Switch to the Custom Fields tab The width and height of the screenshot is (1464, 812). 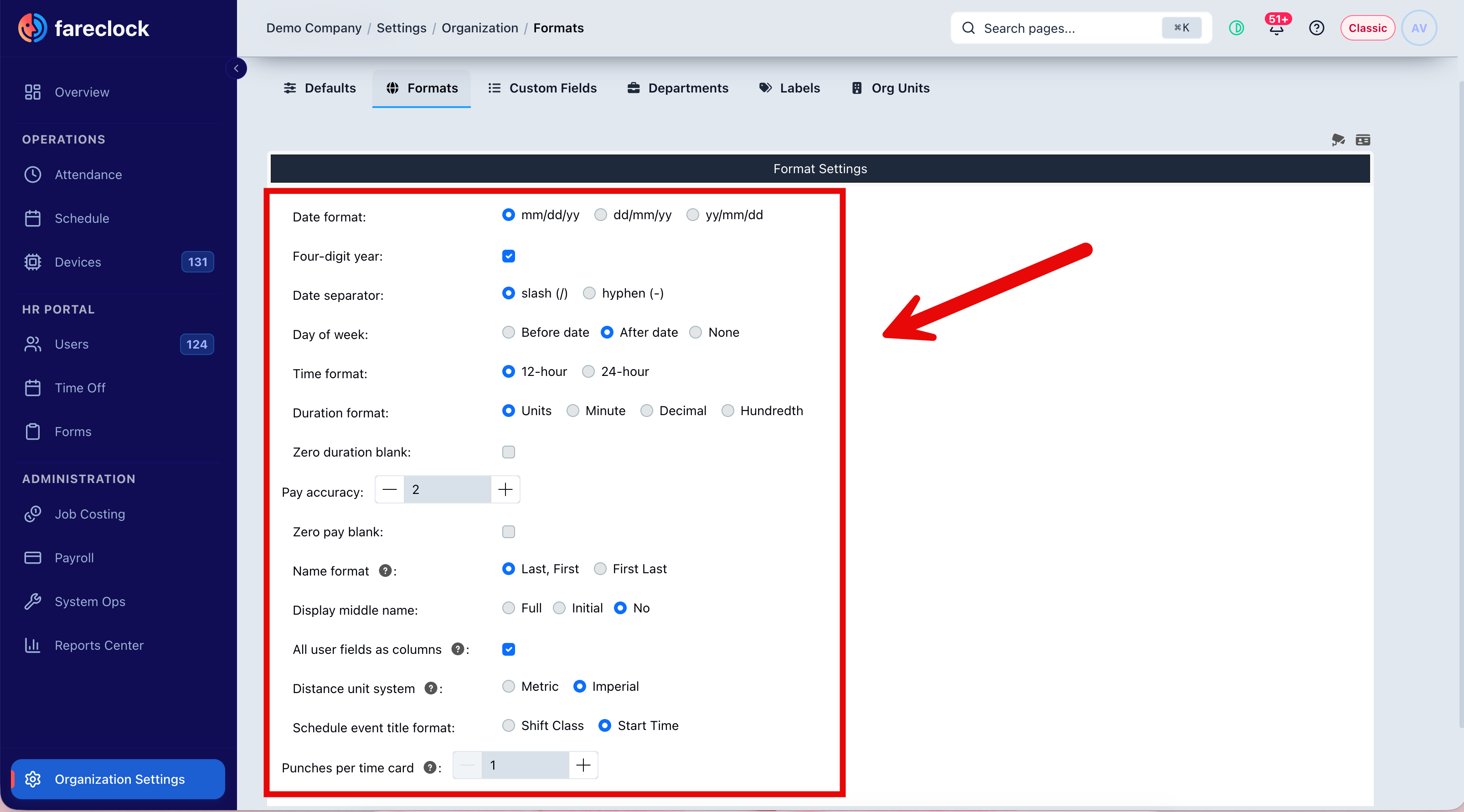tap(542, 88)
